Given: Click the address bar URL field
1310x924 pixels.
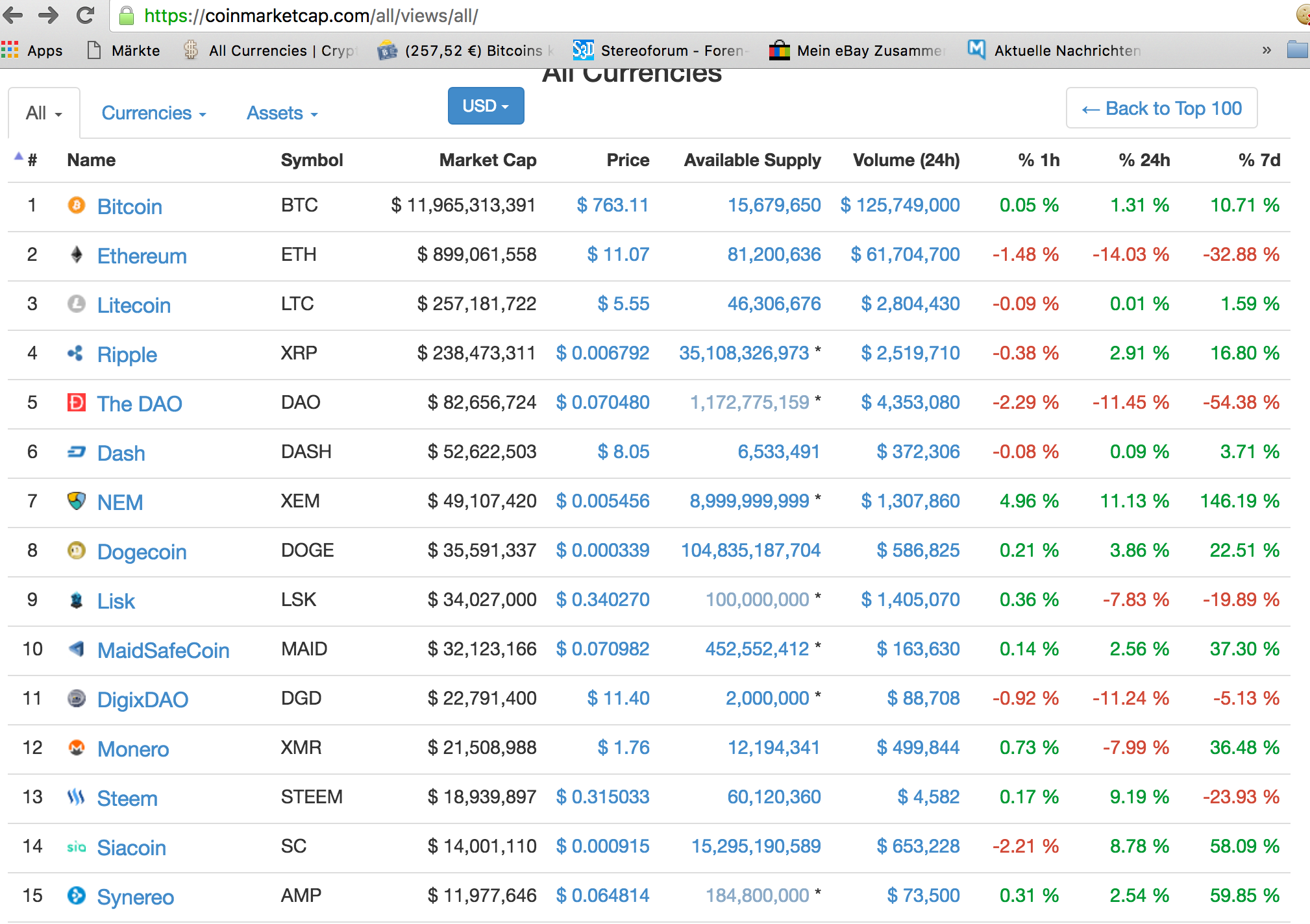Looking at the screenshot, I should point(701,16).
